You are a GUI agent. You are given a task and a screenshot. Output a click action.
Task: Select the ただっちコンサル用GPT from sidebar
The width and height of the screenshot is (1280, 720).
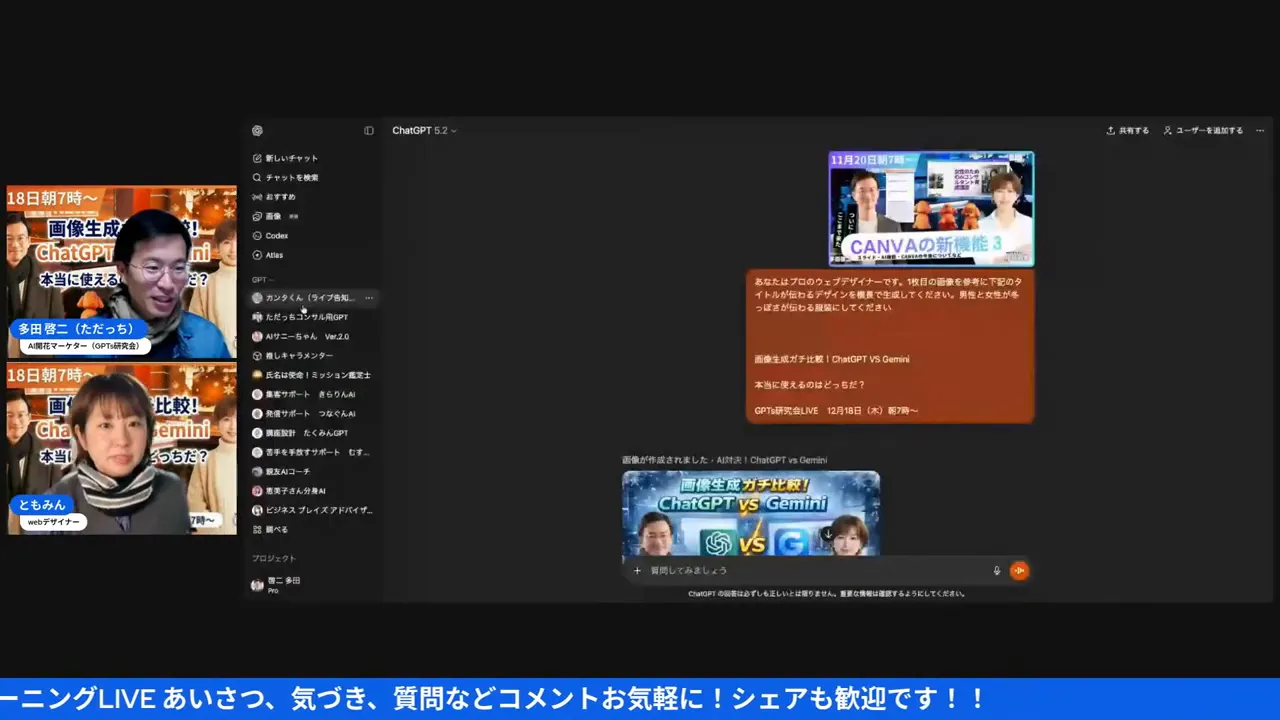click(x=305, y=317)
